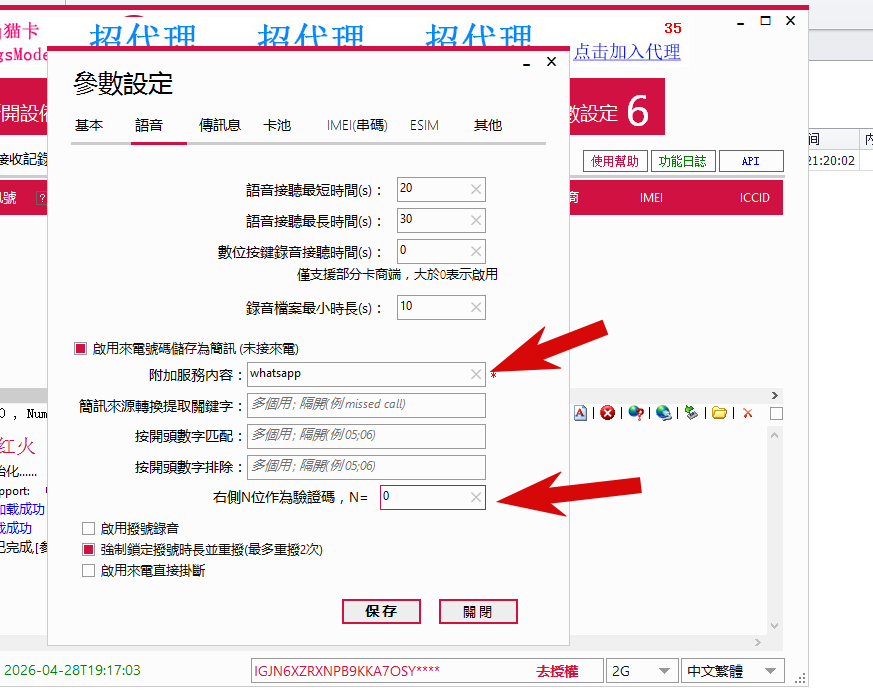Click the 2026-04-28T19:17:03 timestamp in status bar
The height and width of the screenshot is (697, 873).
(72, 670)
